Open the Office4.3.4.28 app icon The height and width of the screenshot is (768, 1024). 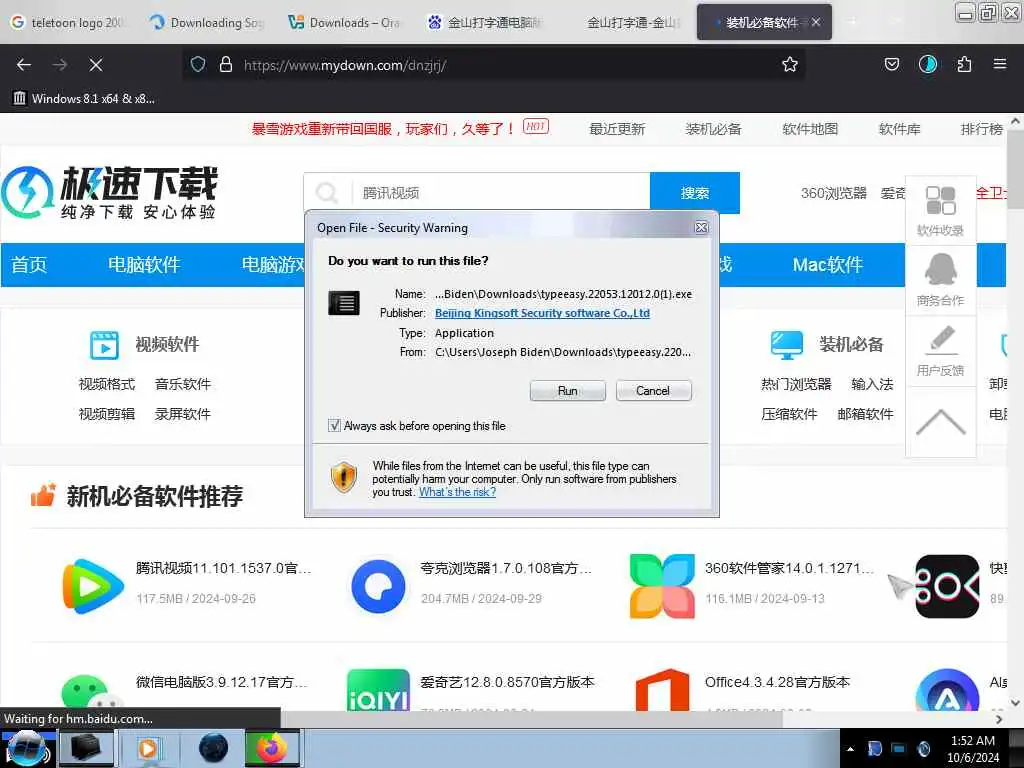pyautogui.click(x=662, y=690)
